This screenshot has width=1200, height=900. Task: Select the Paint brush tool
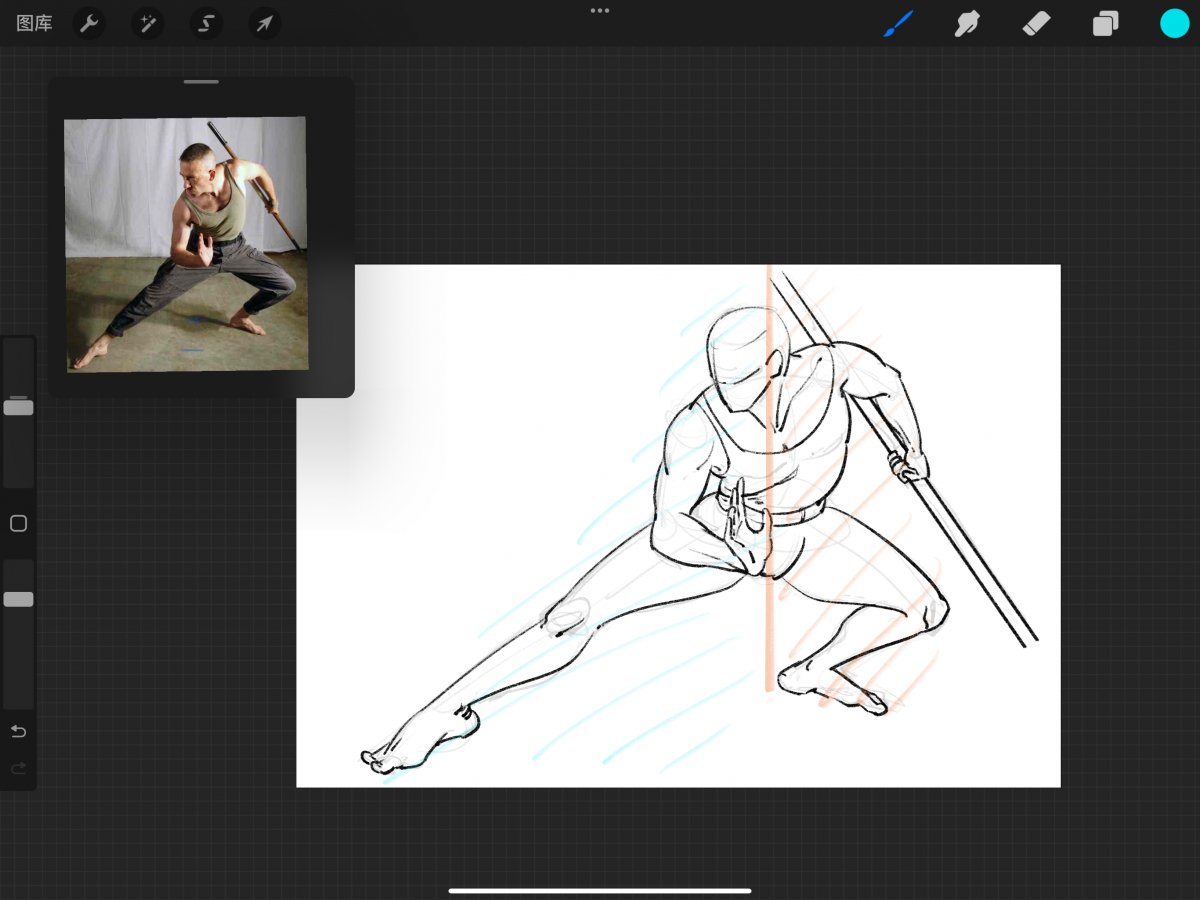point(897,23)
